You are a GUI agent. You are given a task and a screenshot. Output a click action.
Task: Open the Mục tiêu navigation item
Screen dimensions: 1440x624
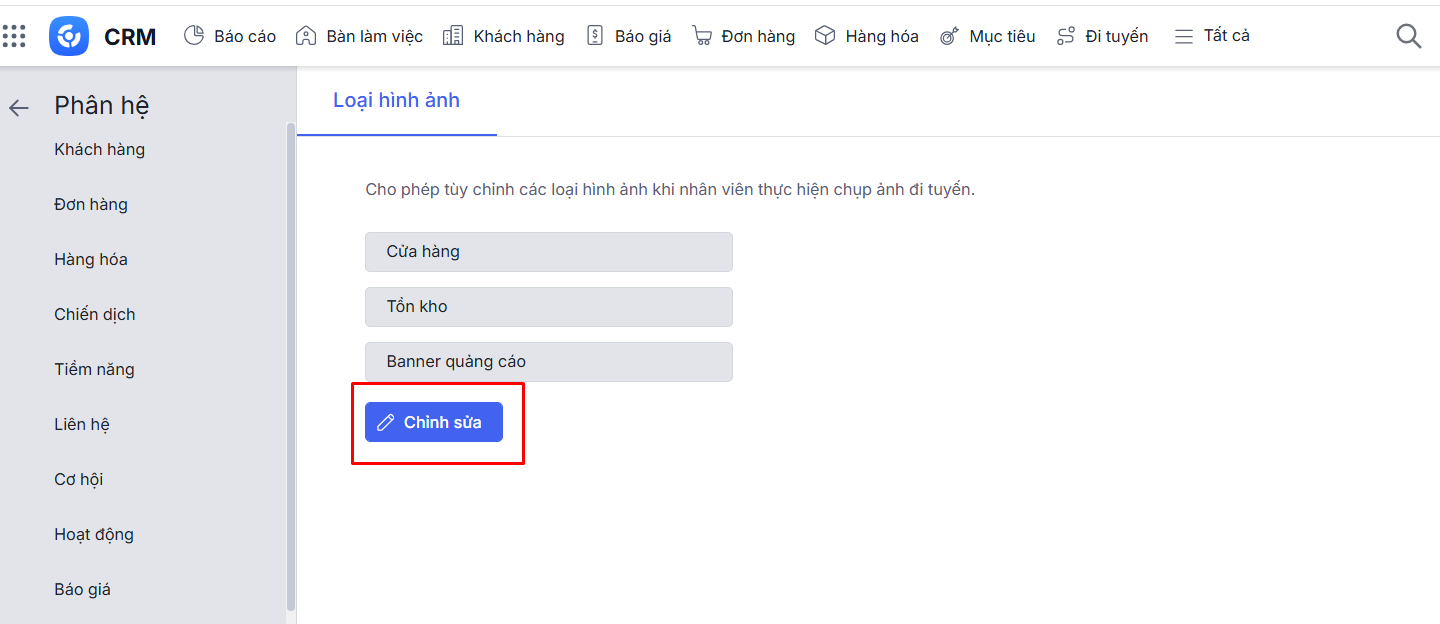point(988,37)
